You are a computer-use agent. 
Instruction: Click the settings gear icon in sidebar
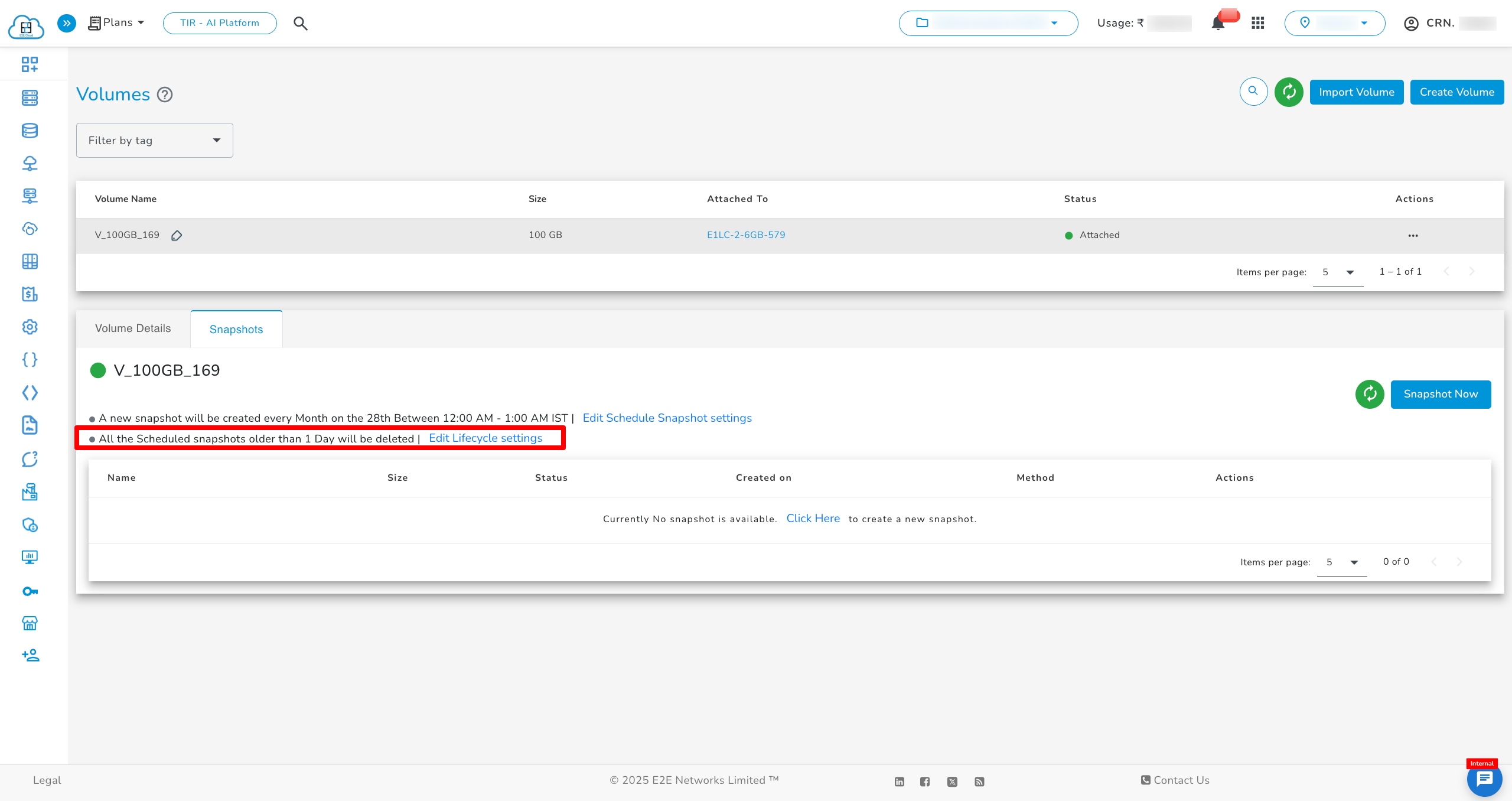30,327
